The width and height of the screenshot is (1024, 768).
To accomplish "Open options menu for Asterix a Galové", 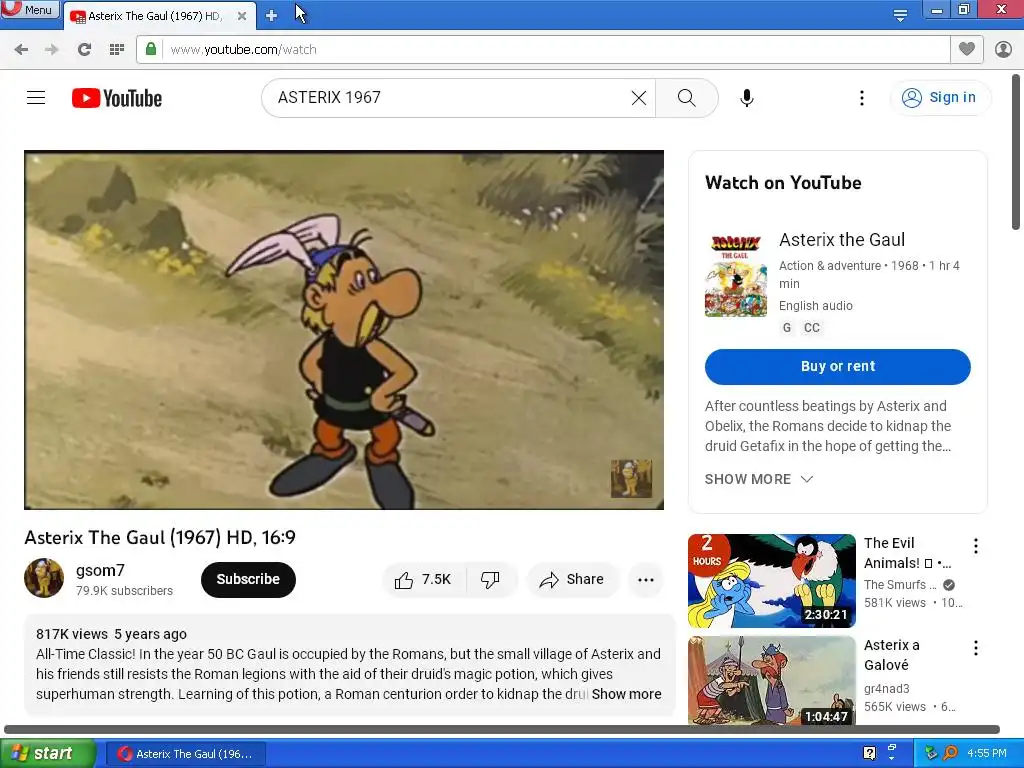I will pyautogui.click(x=976, y=648).
